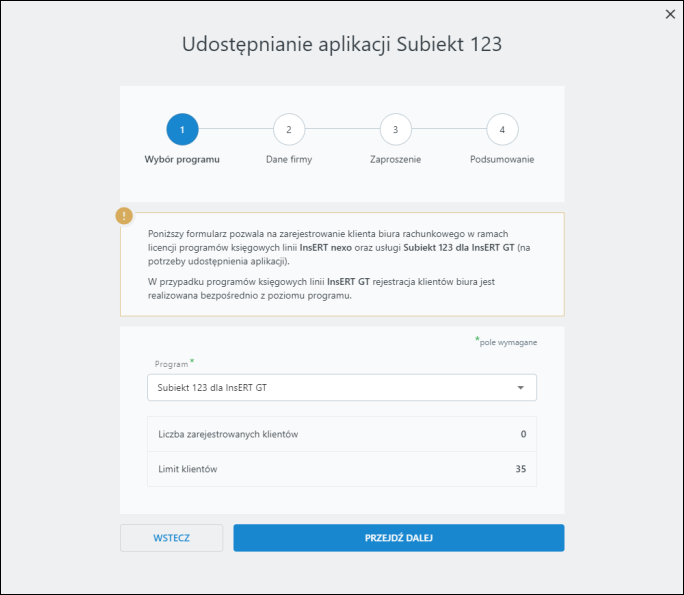
Task: Click the yellow exclamation warning icon
Action: (x=124, y=215)
